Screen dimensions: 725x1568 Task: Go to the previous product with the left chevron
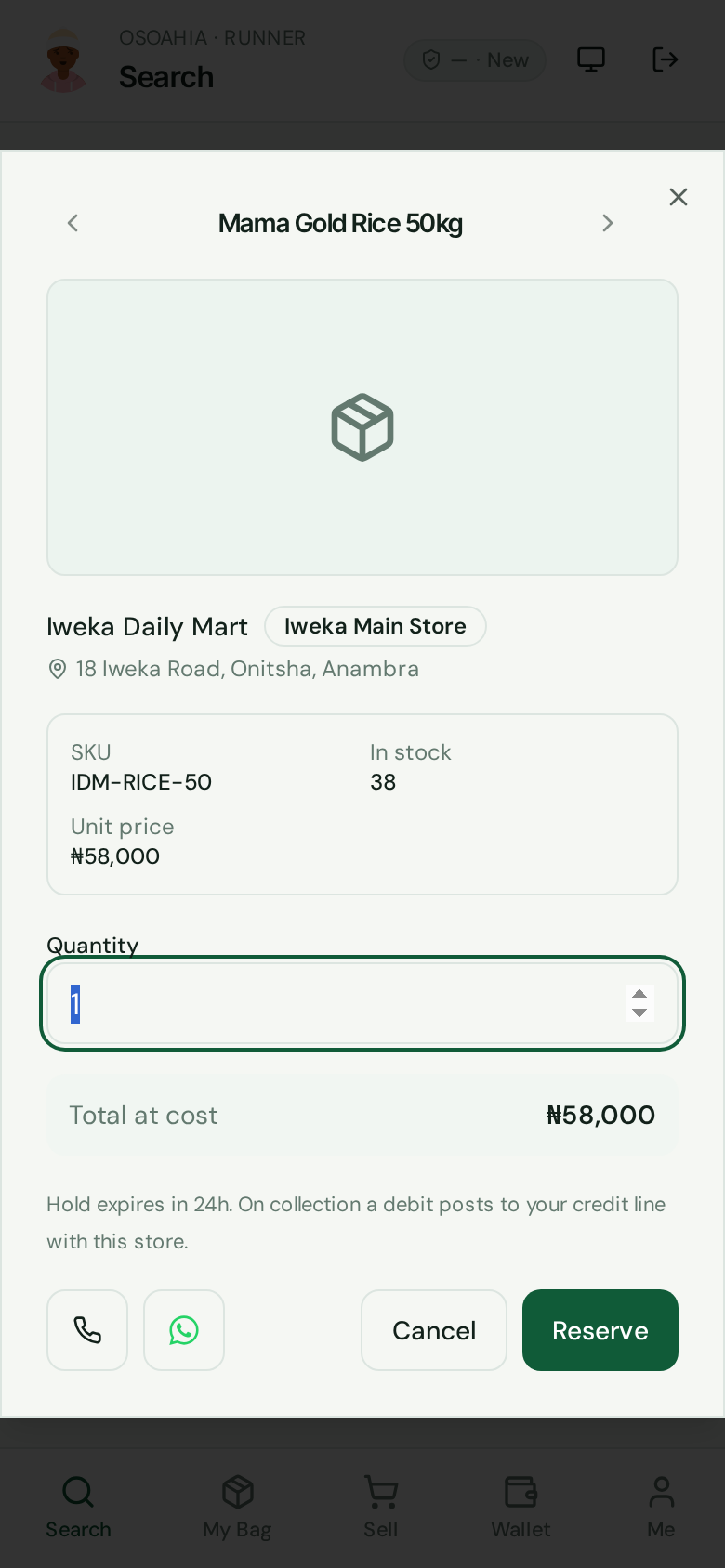click(72, 223)
